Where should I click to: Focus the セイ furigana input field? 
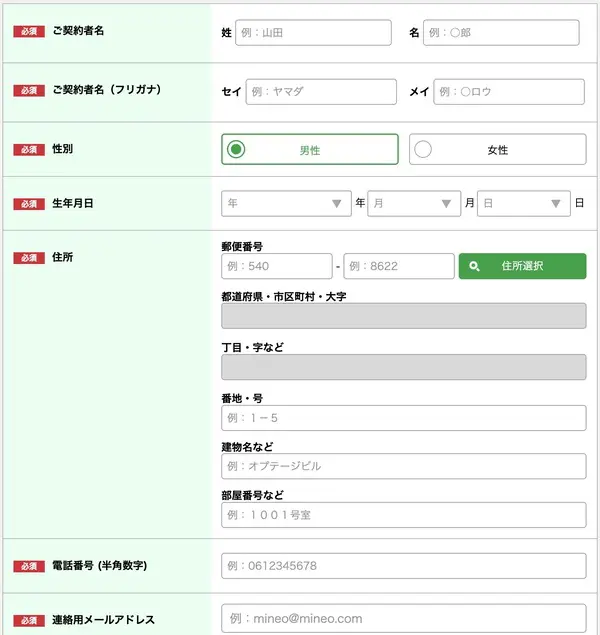(x=320, y=92)
